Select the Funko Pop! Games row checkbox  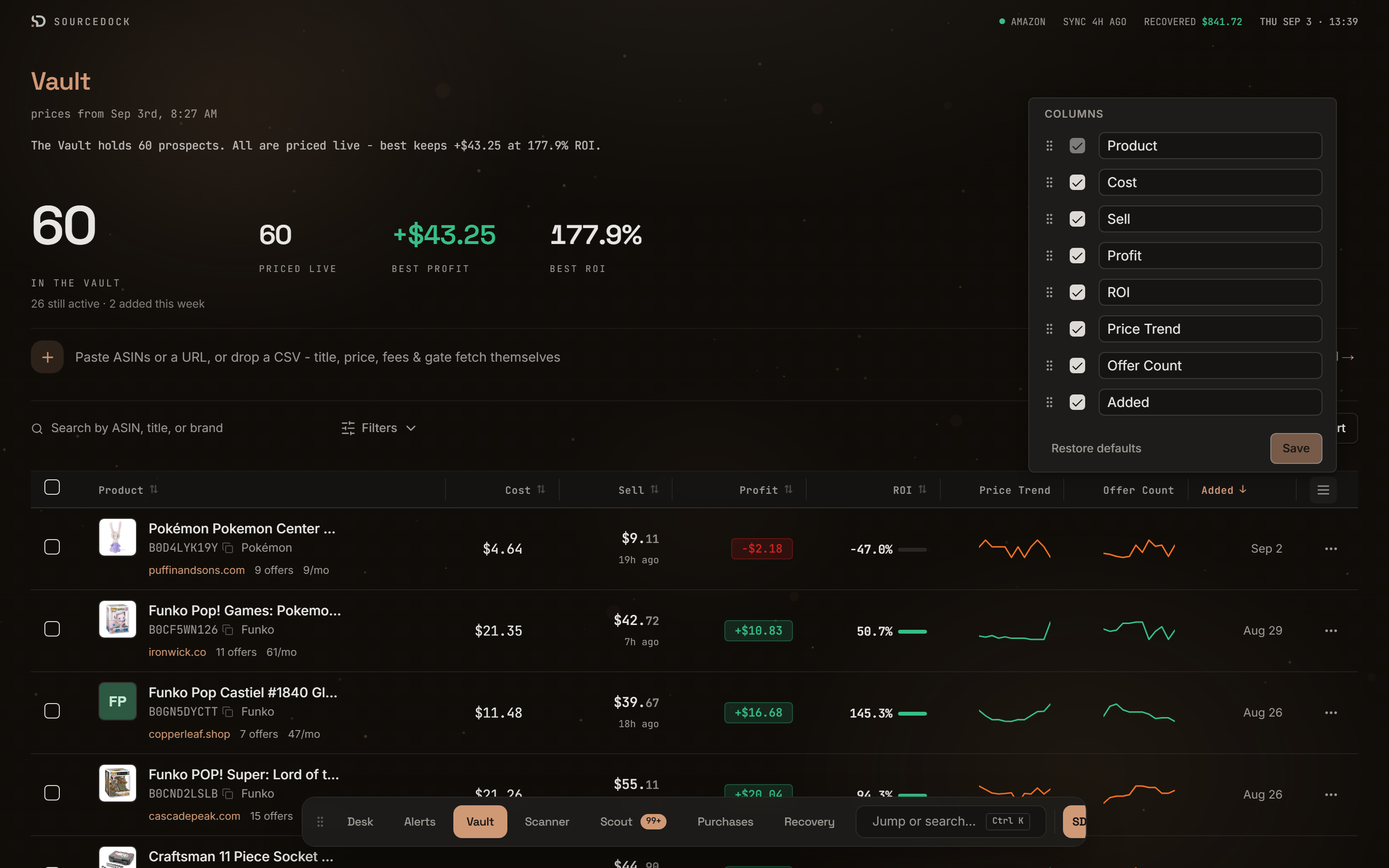(52, 629)
